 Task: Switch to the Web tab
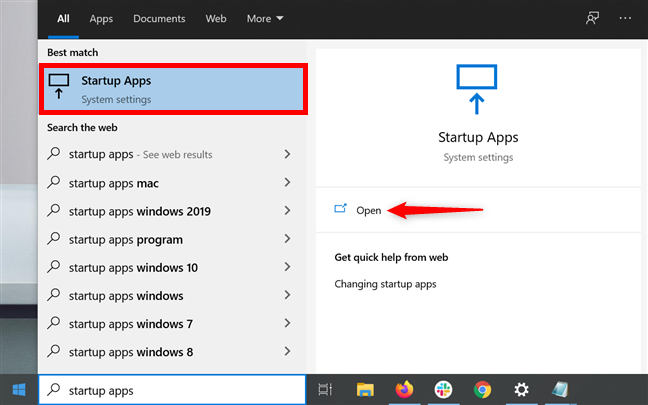pos(216,19)
